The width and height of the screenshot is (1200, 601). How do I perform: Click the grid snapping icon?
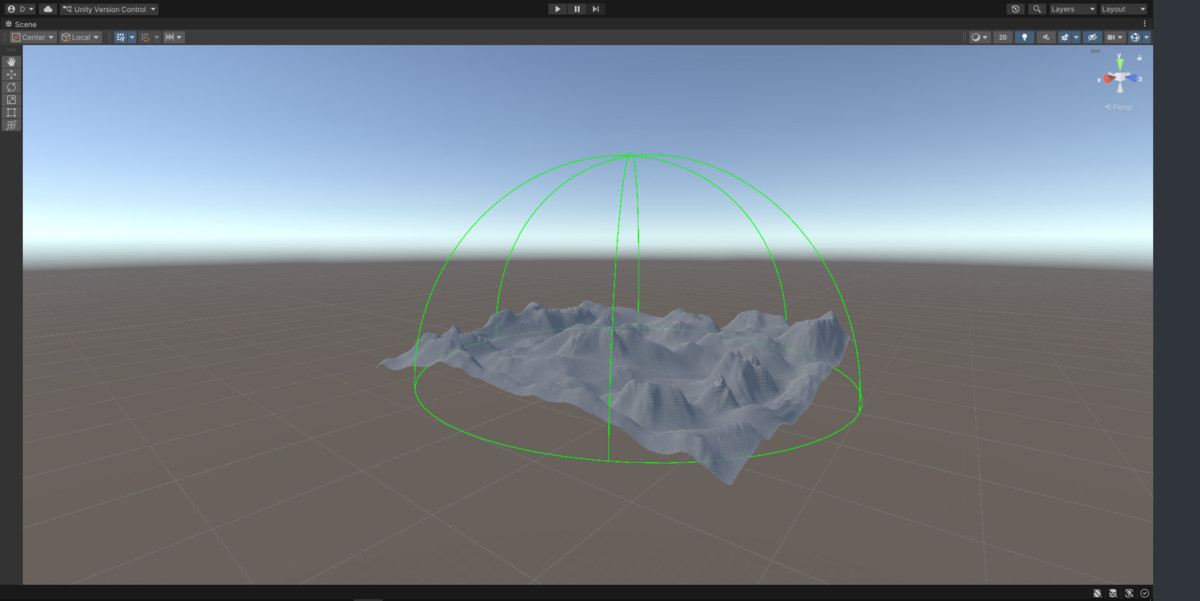pos(146,37)
